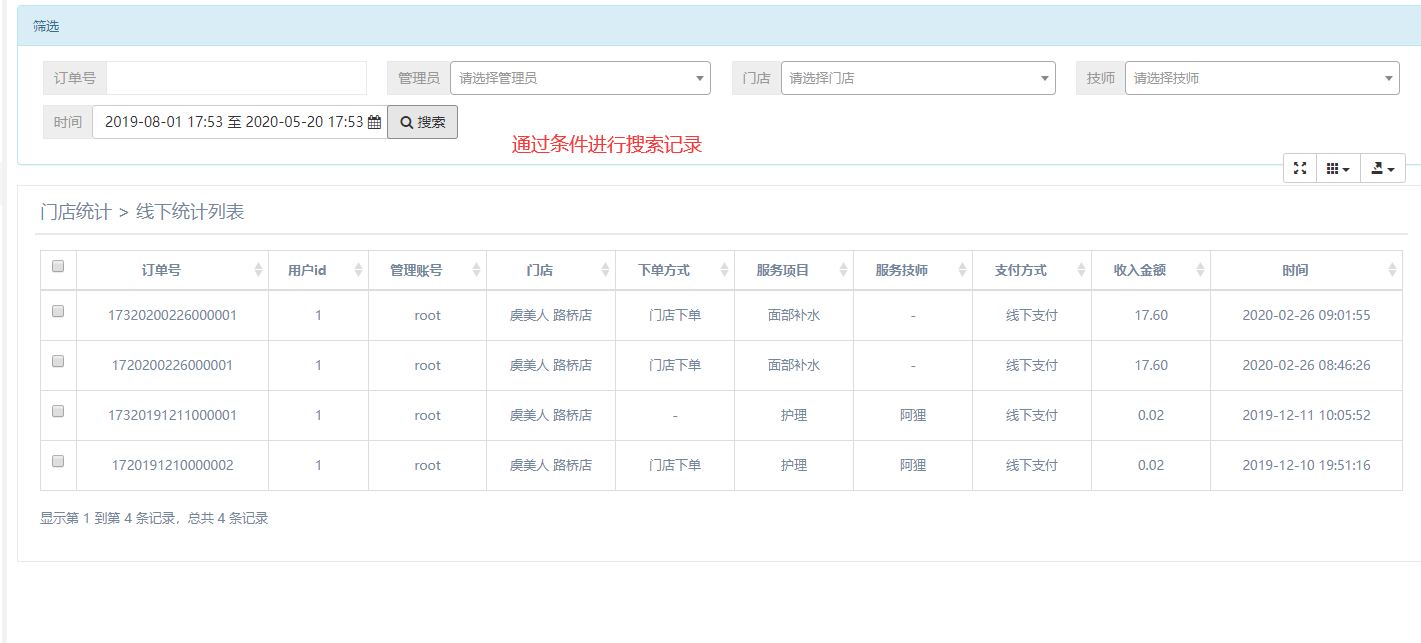
Task: Open the 请选择技师 dropdown
Action: [1262, 78]
